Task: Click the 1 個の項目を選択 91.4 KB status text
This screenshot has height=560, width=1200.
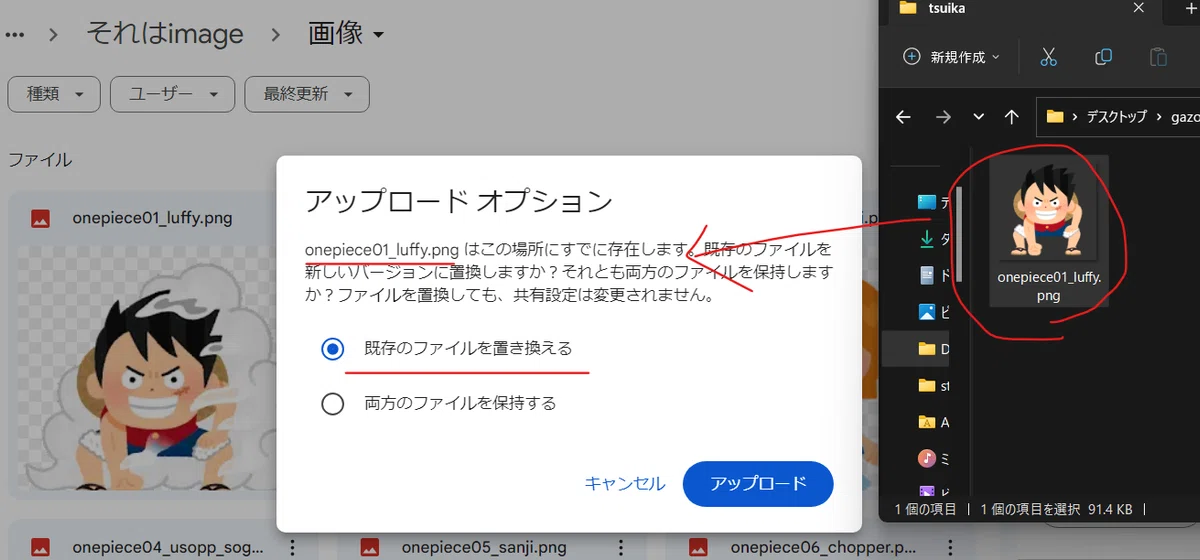Action: 1056,509
